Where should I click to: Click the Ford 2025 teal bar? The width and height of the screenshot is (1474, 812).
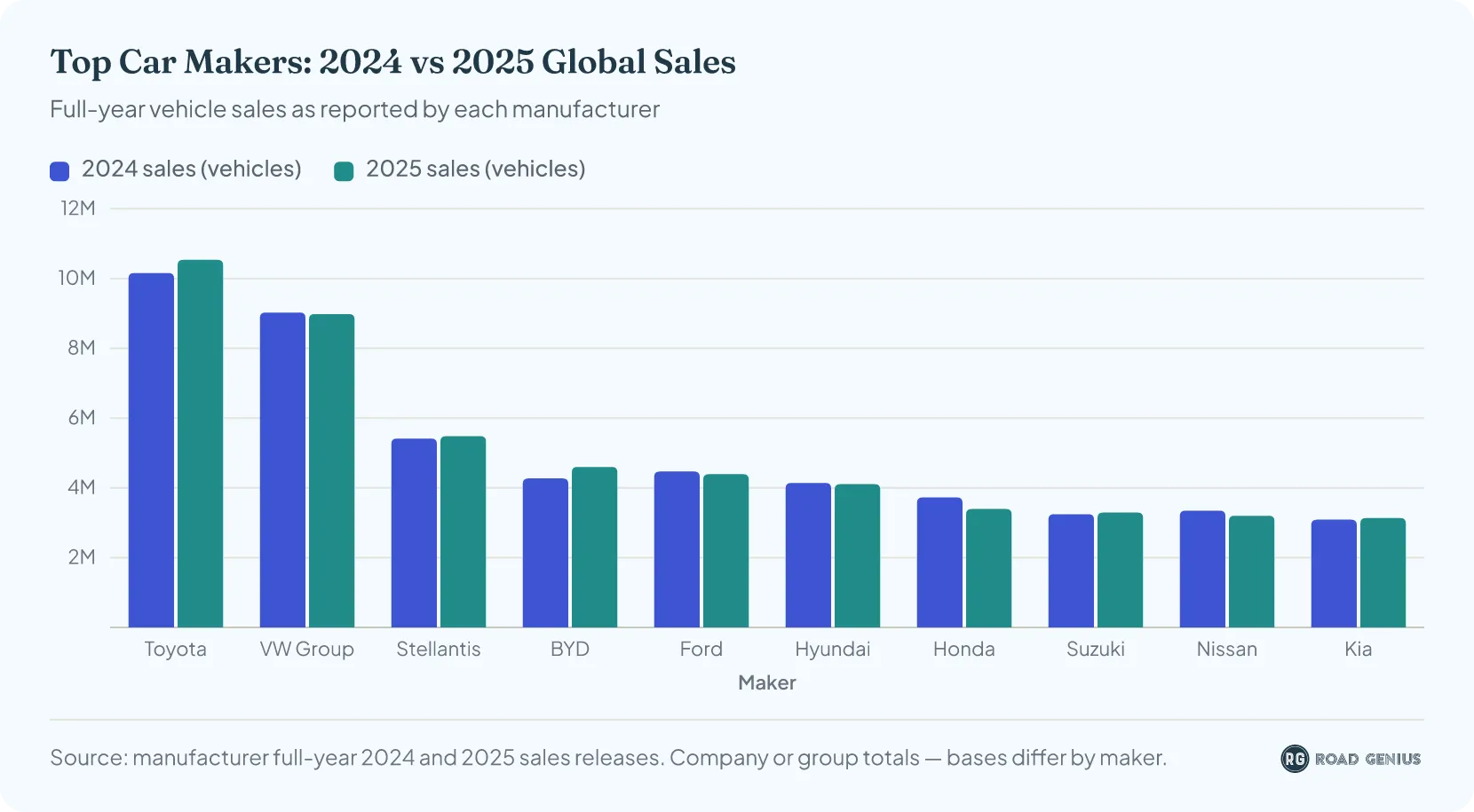(726, 550)
